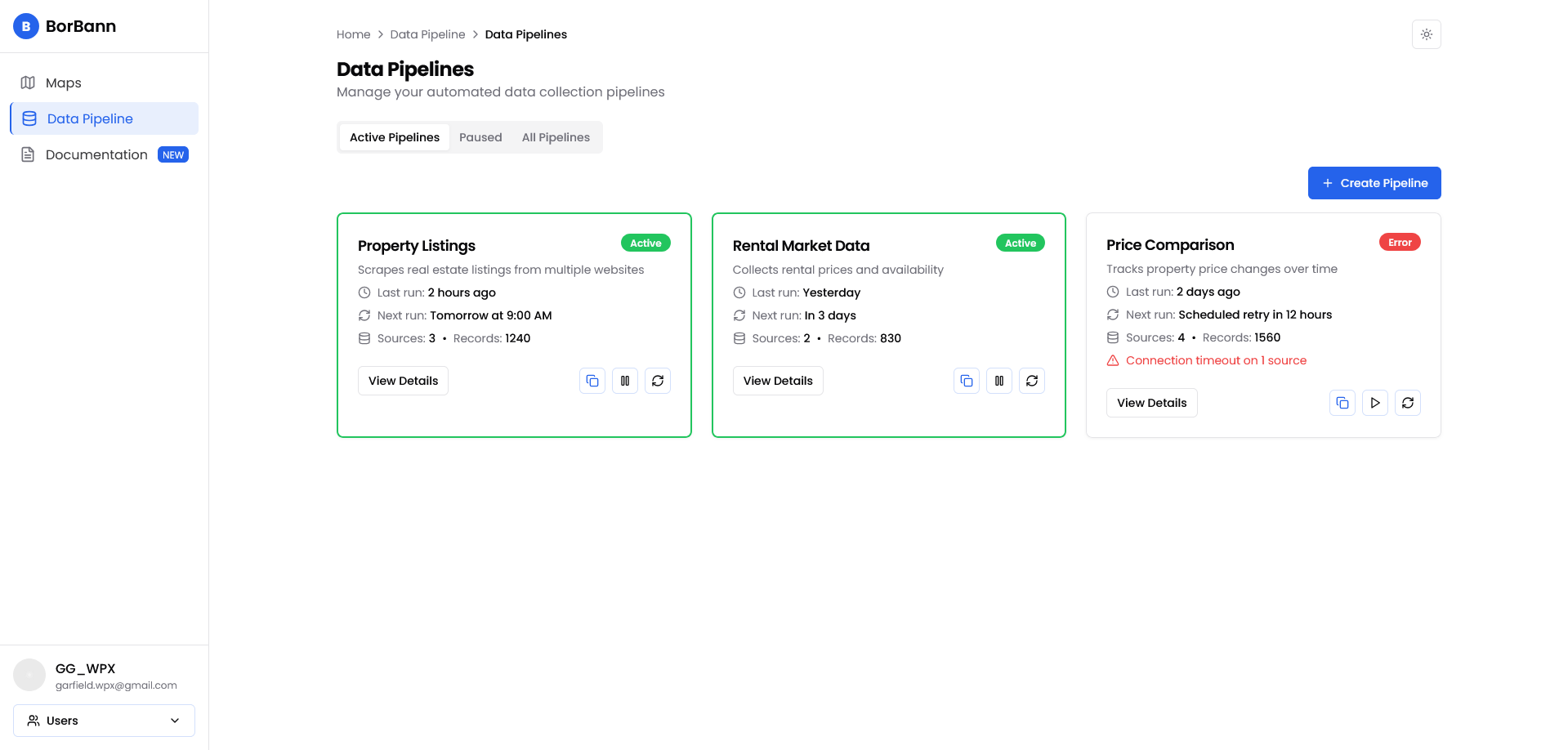Start the Price Comparison pipeline with play icon
The height and width of the screenshot is (750, 1568).
click(1374, 403)
